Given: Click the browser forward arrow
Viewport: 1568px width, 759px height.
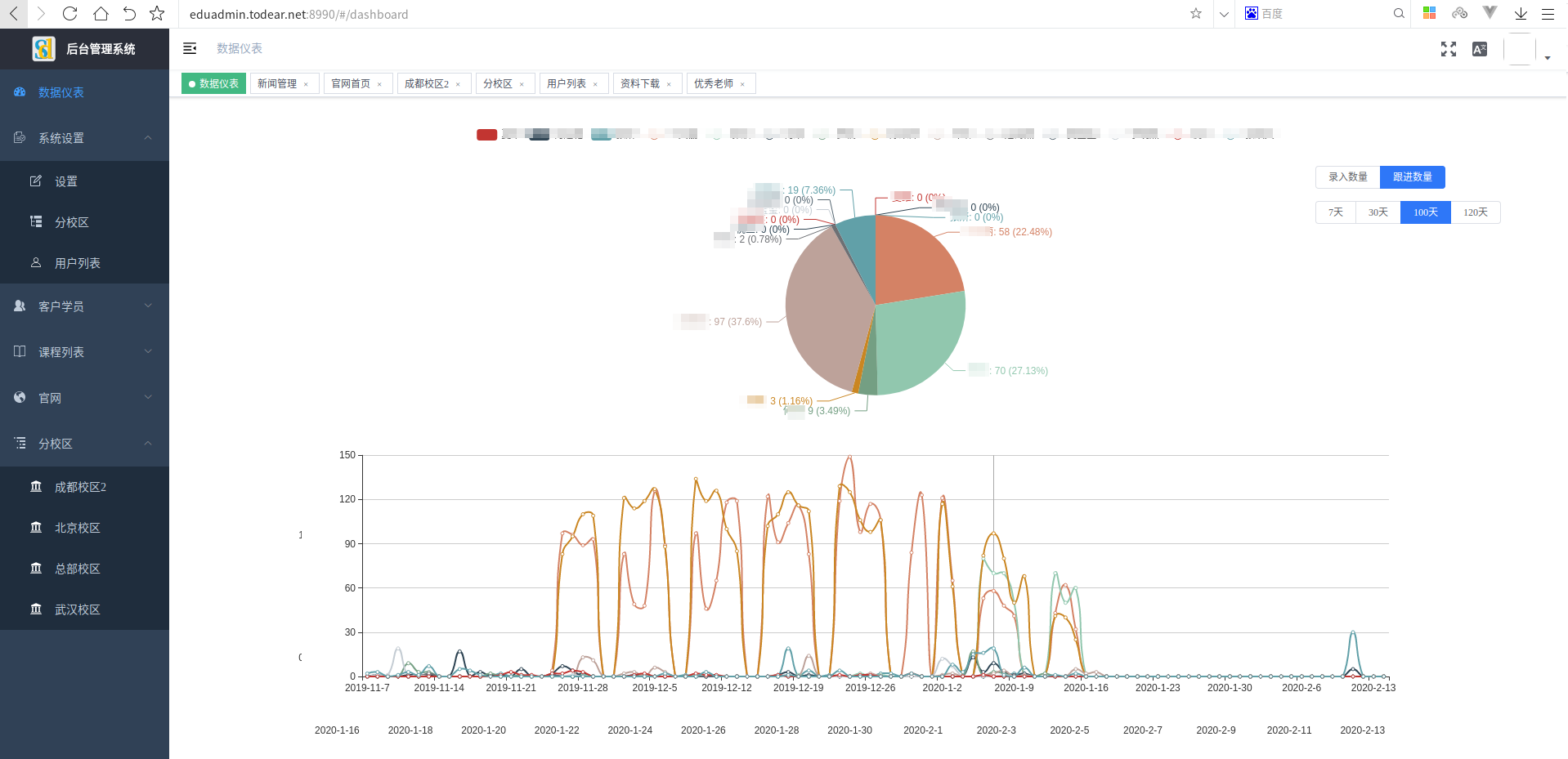Looking at the screenshot, I should (41, 14).
